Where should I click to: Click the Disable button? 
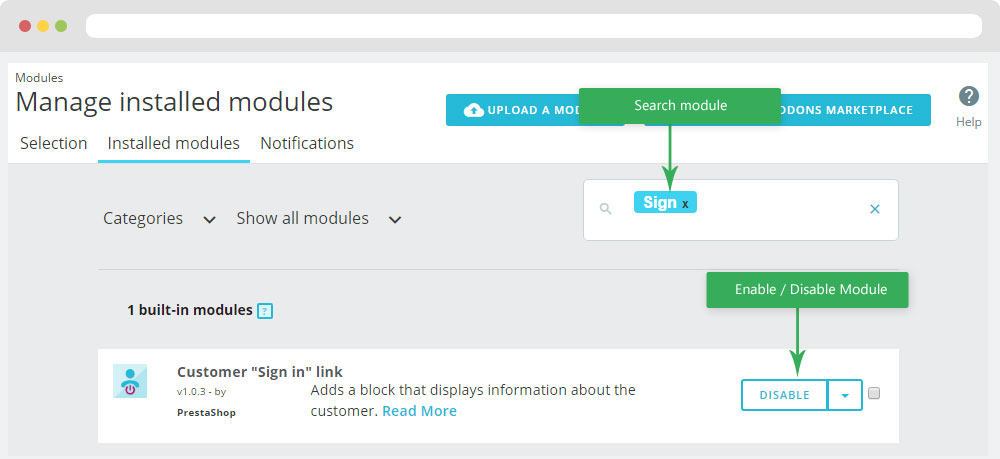coord(784,395)
